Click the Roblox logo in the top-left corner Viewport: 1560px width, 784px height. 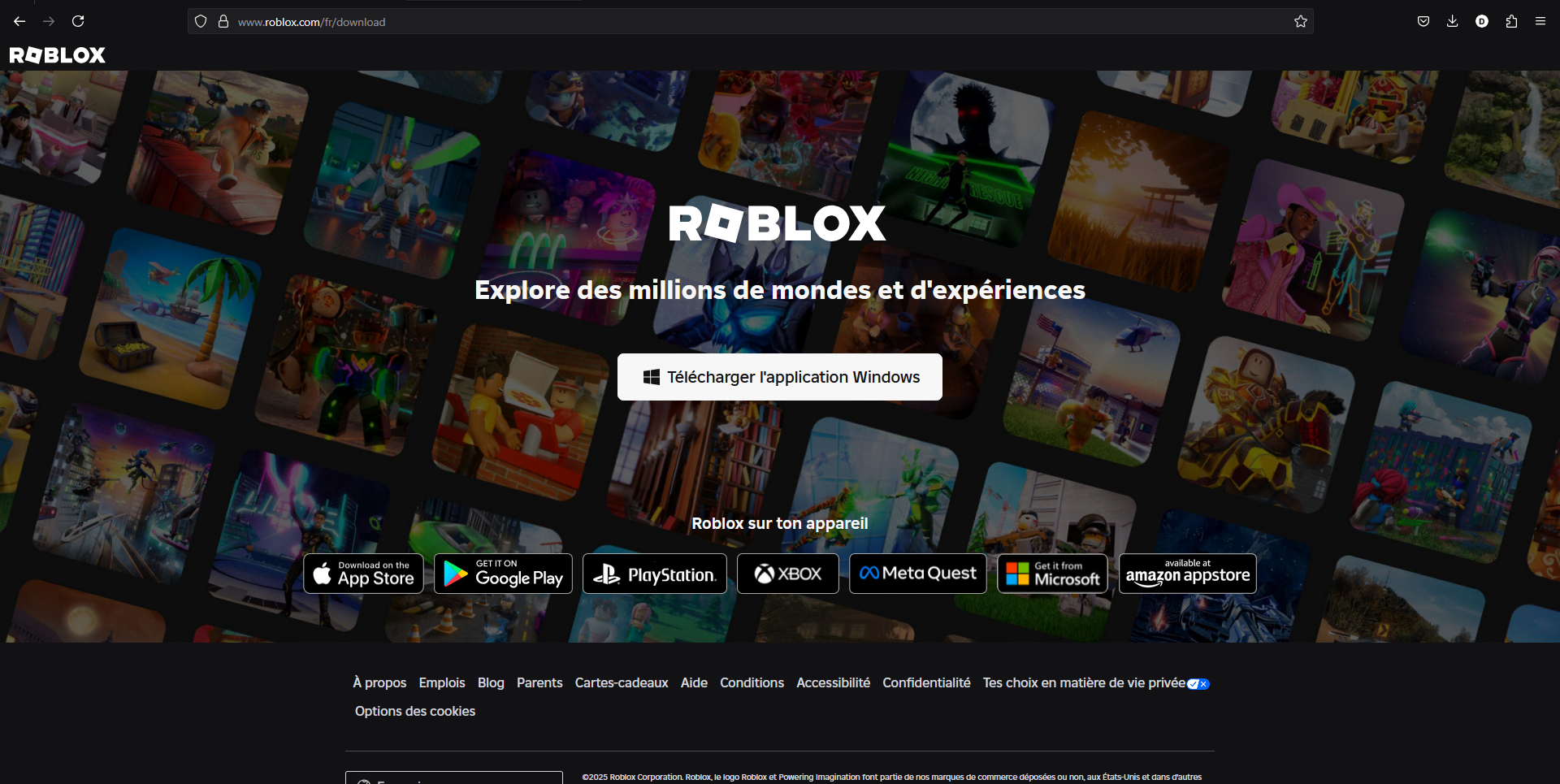(56, 55)
